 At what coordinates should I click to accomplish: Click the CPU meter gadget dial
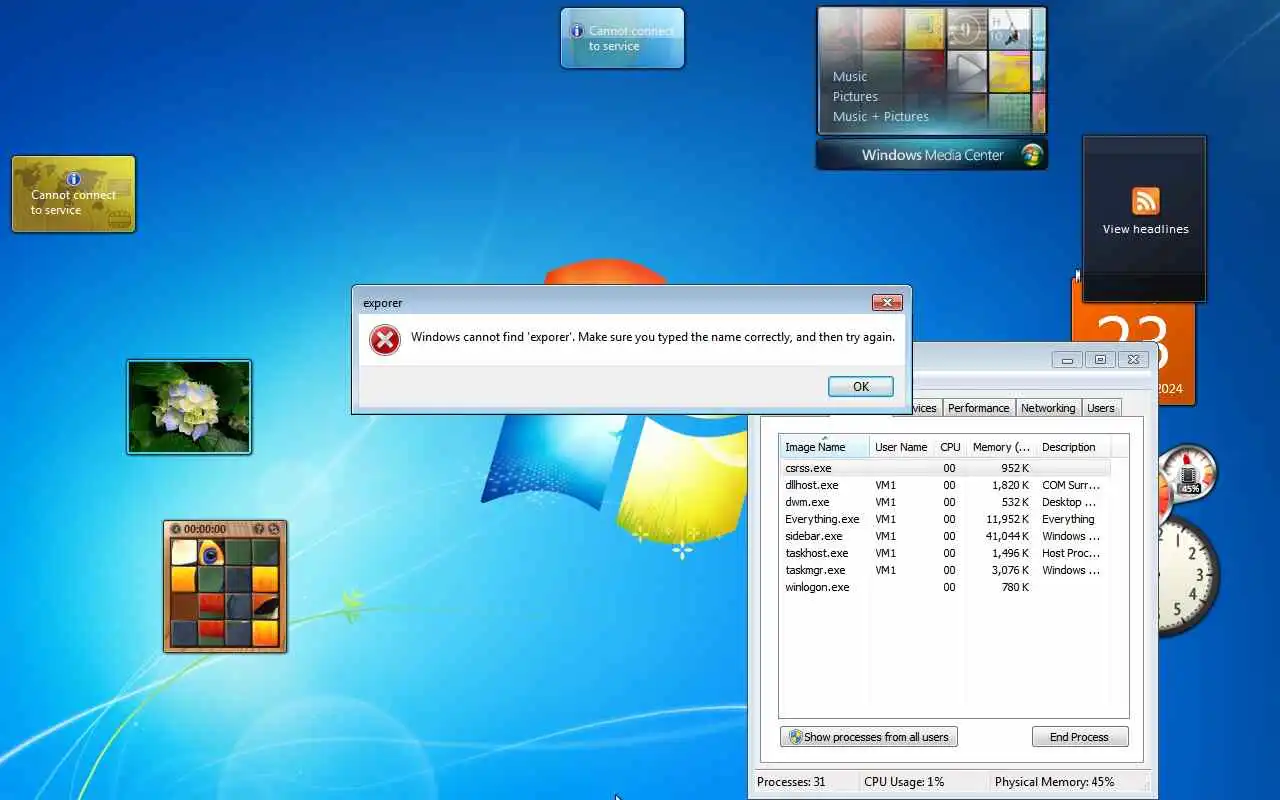click(1189, 475)
